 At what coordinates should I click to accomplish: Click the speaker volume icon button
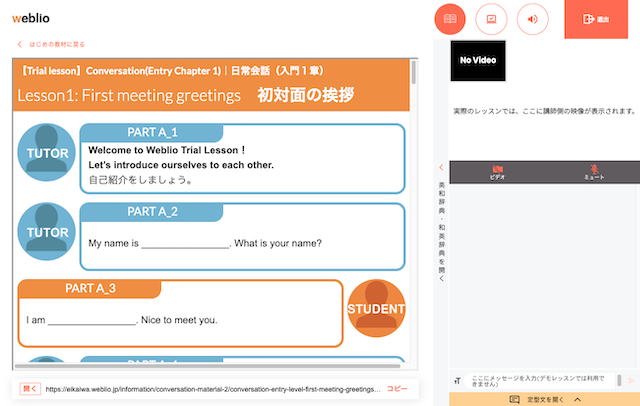coord(533,19)
